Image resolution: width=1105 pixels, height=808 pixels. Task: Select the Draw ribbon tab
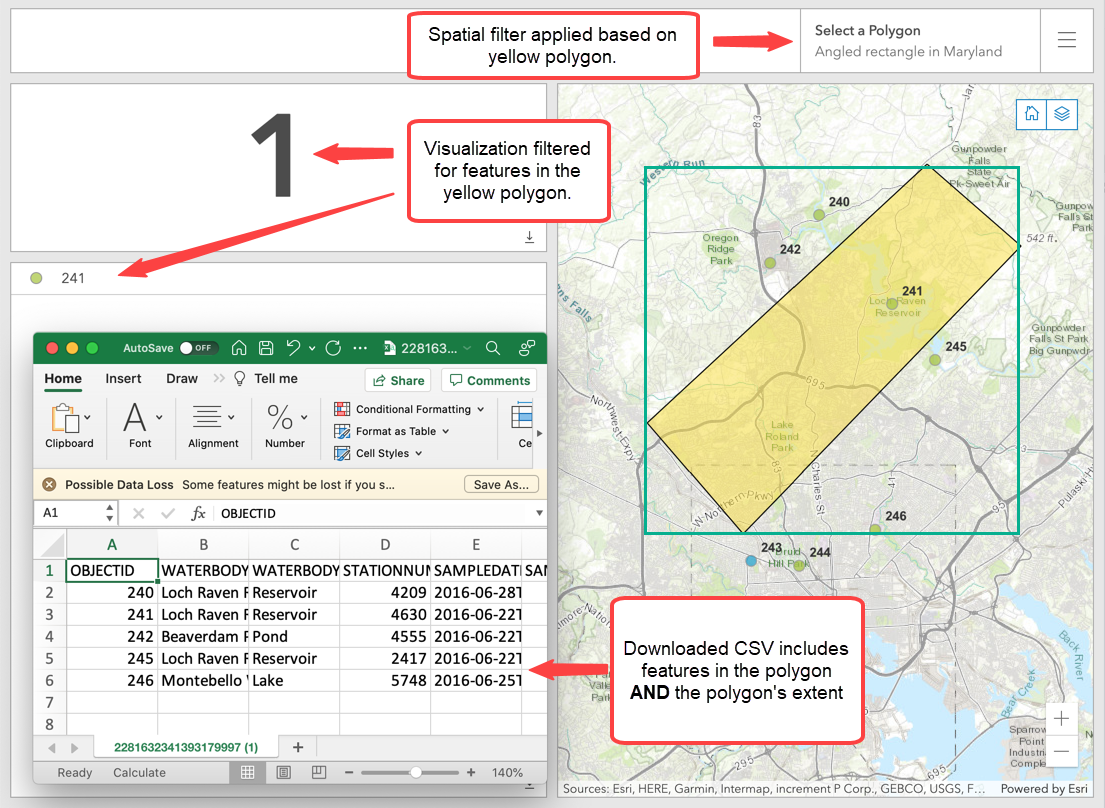coord(182,379)
